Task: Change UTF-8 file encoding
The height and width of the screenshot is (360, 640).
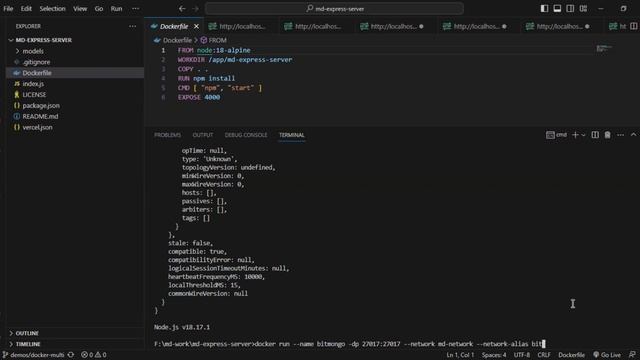Action: (521, 355)
